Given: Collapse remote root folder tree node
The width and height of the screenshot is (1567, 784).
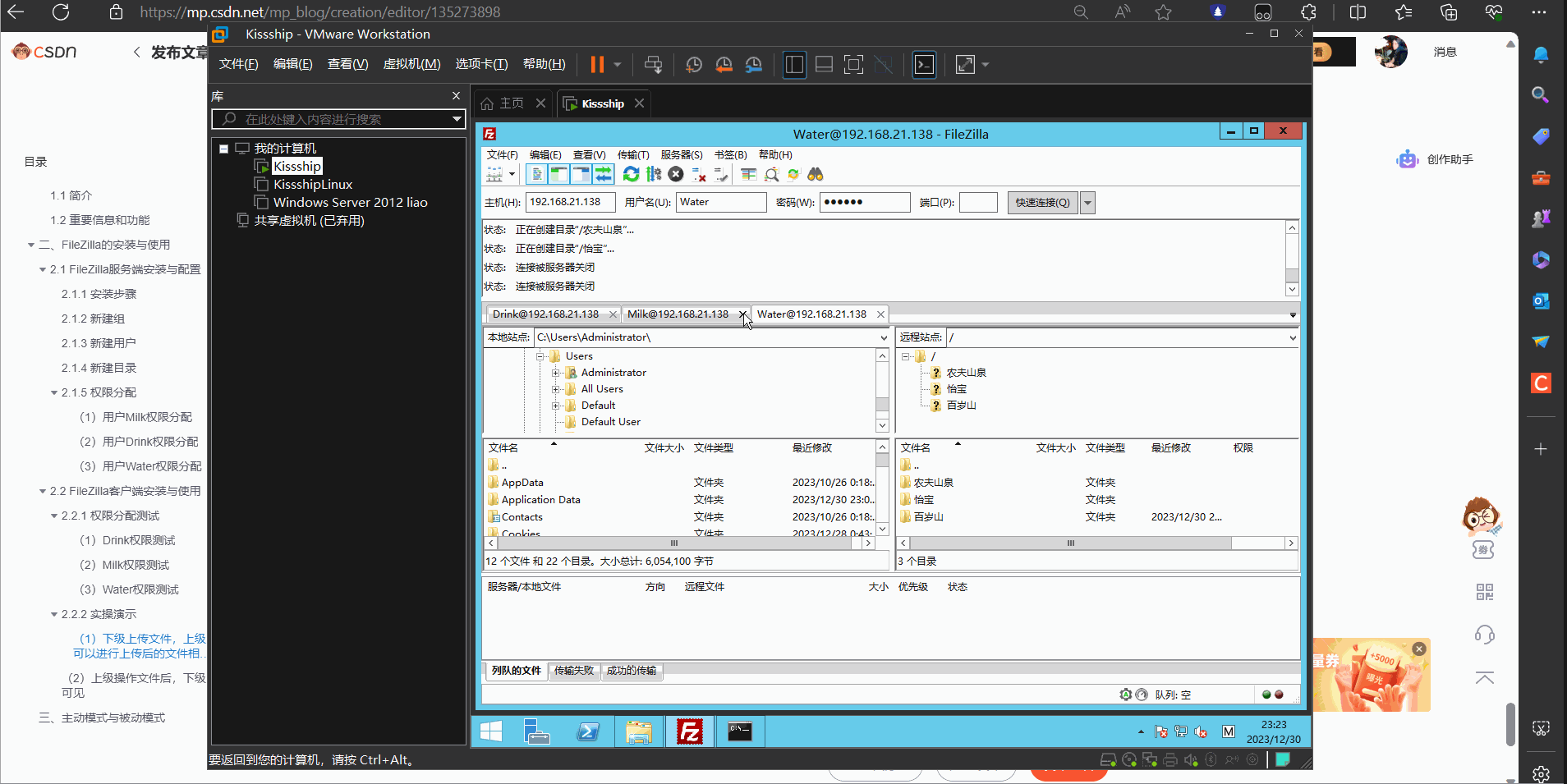Looking at the screenshot, I should pyautogui.click(x=905, y=356).
